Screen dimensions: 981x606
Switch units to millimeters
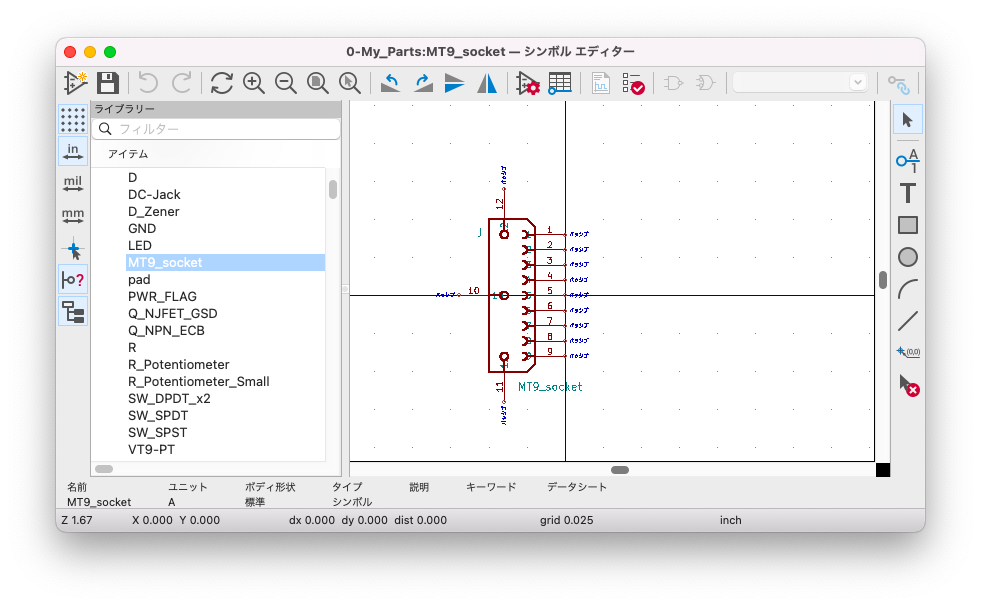[73, 215]
